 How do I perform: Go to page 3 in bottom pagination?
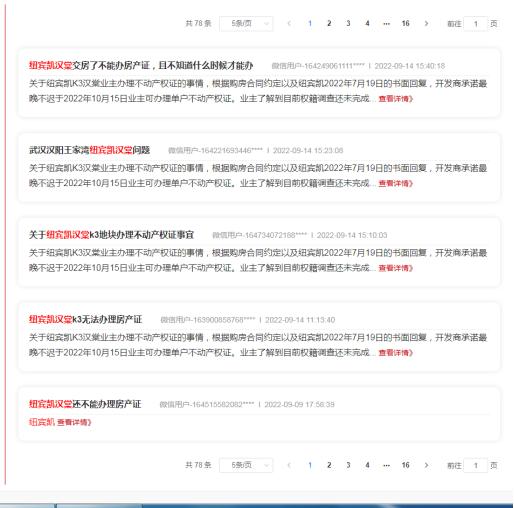pos(348,465)
